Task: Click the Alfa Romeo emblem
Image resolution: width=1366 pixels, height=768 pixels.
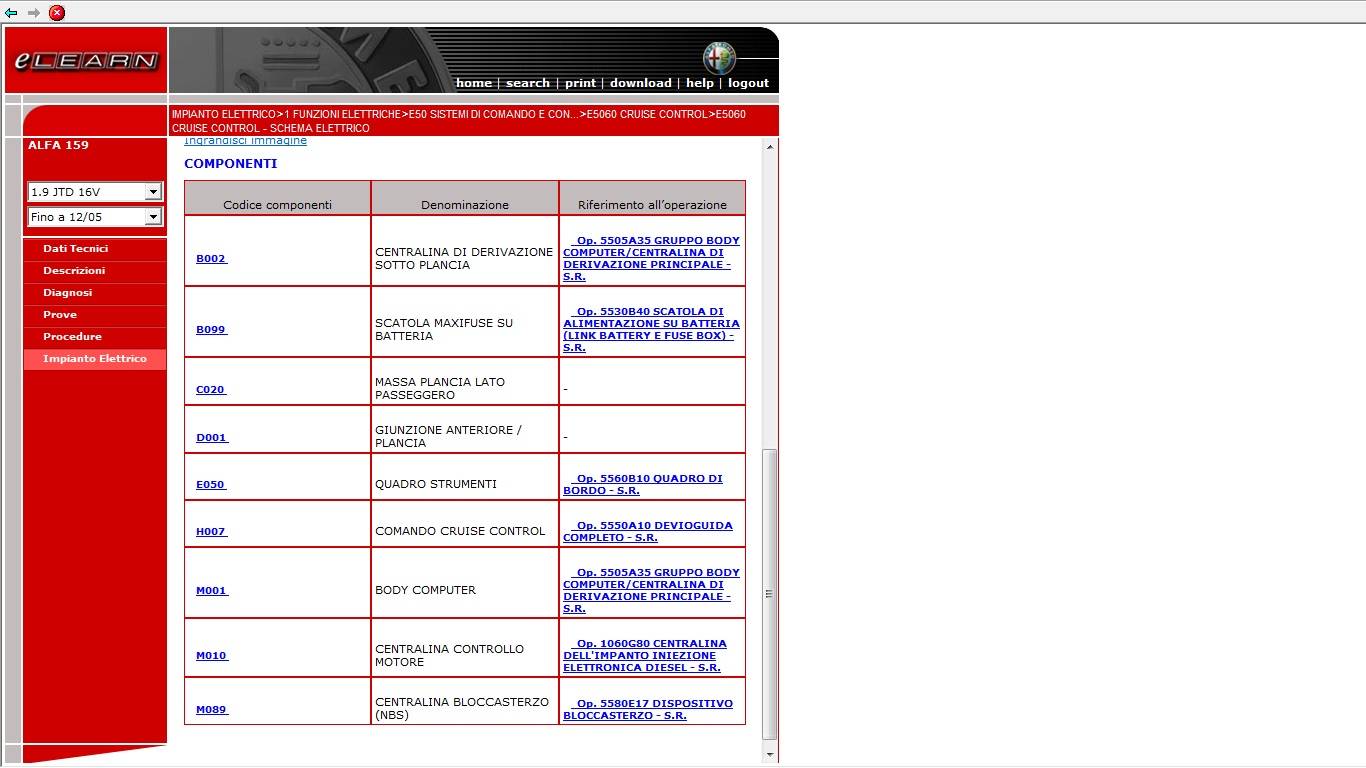Action: click(x=718, y=58)
